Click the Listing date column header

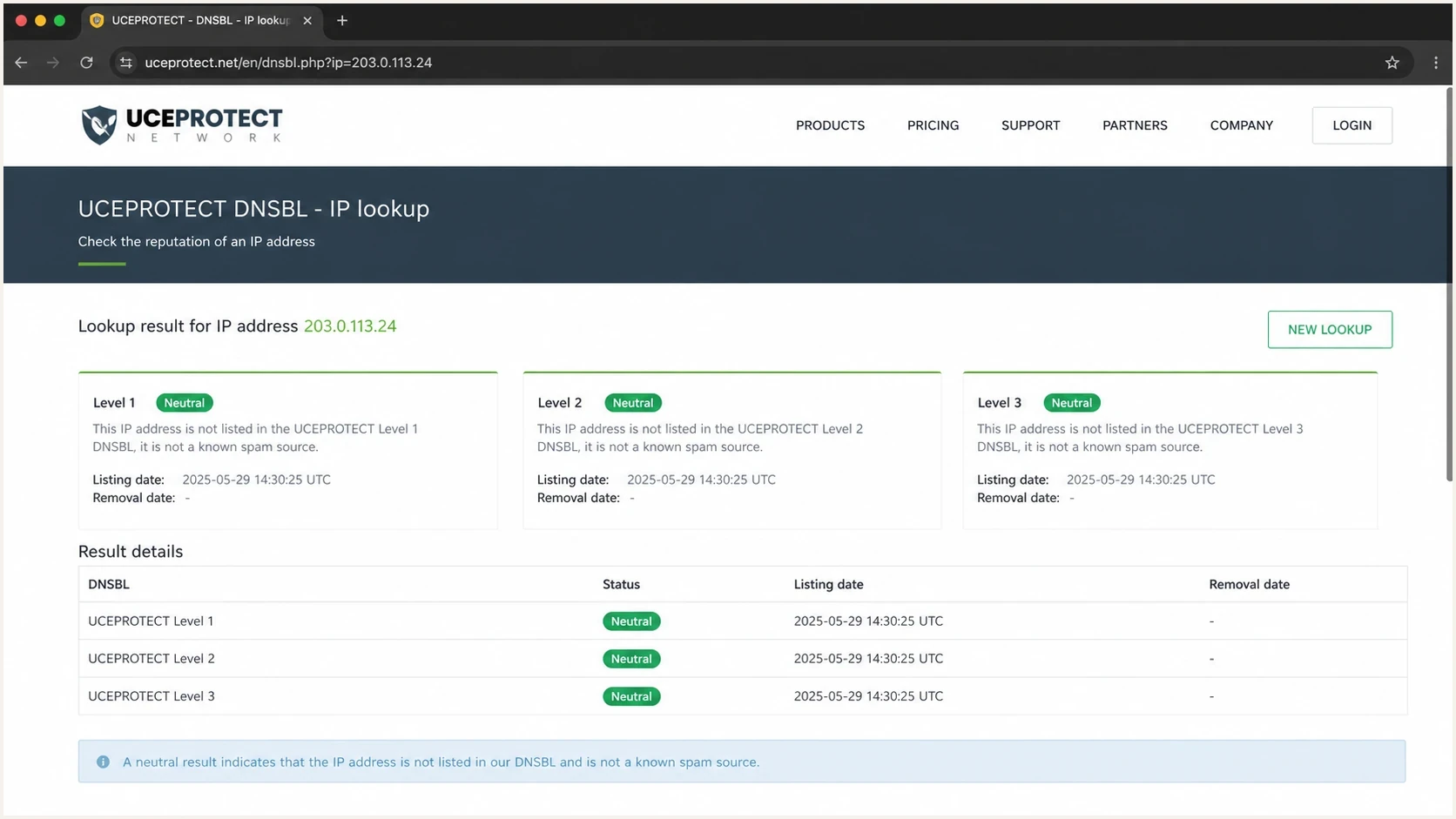point(828,584)
